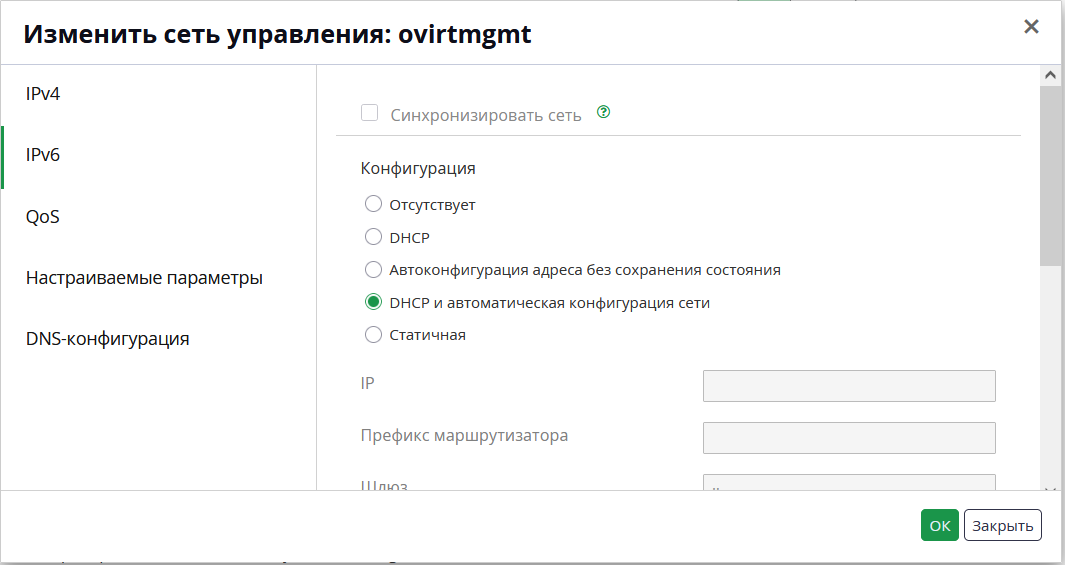Screen dimensions: 1065x565
Task: Click the vertical scrollbar thumb
Action: click(x=1050, y=175)
